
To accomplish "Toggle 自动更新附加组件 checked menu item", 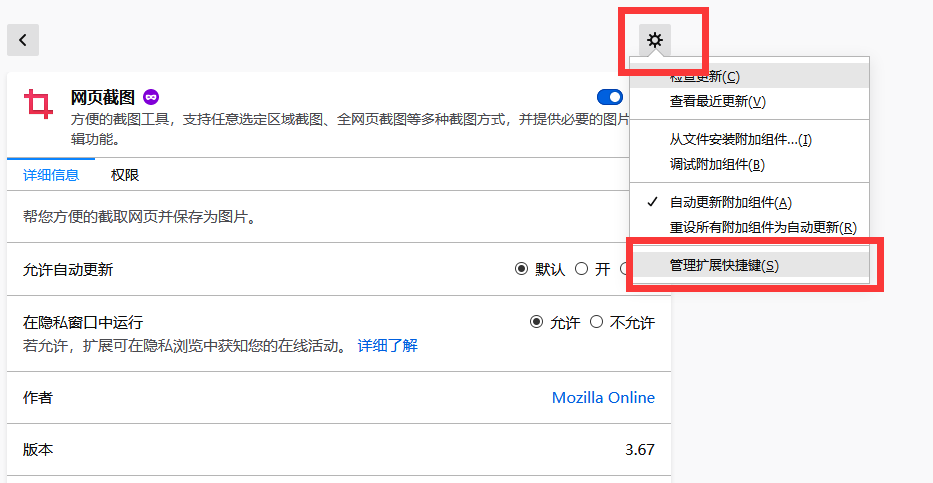I will click(x=750, y=203).
